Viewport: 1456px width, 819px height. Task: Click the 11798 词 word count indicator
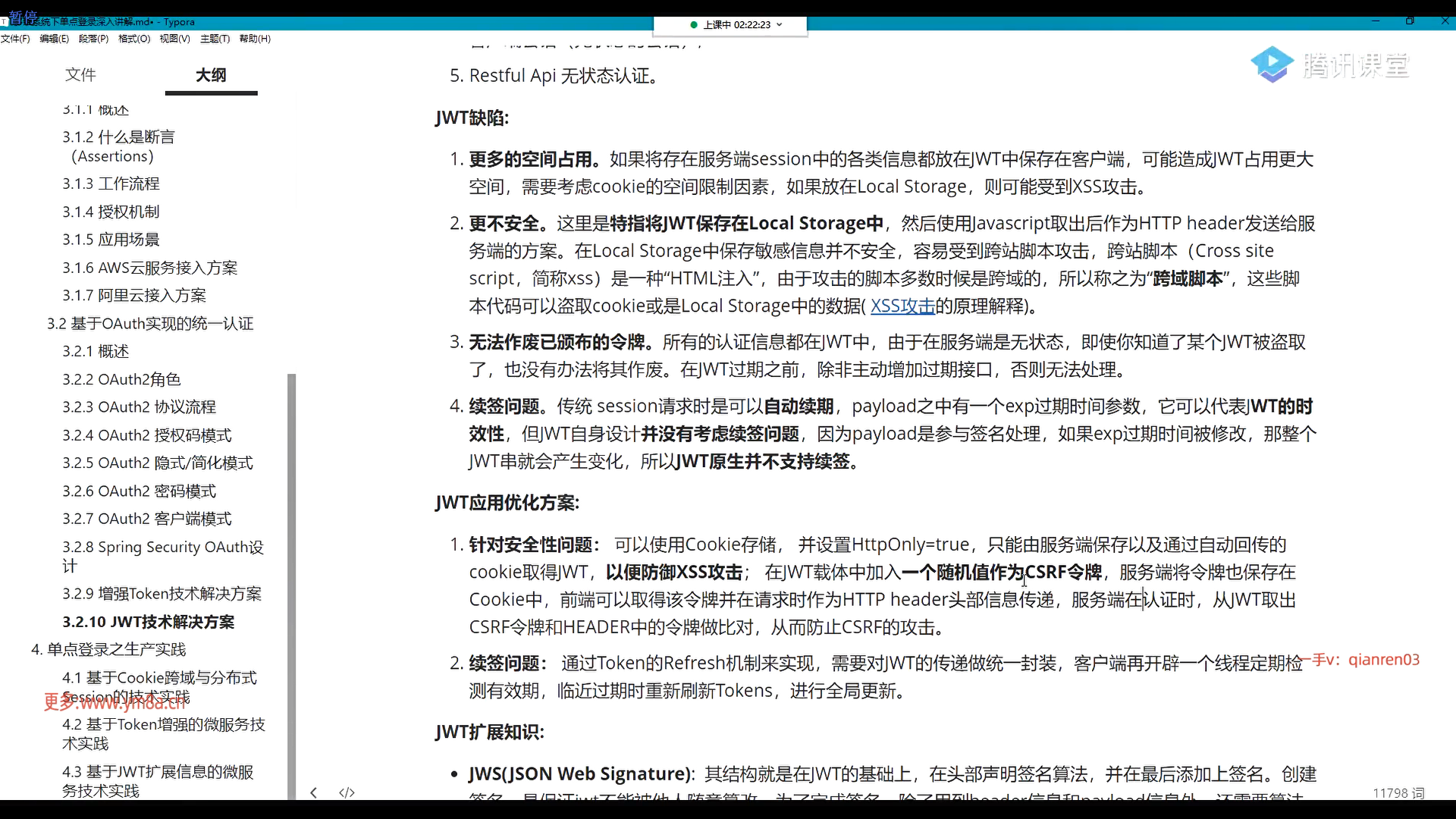pyautogui.click(x=1398, y=792)
